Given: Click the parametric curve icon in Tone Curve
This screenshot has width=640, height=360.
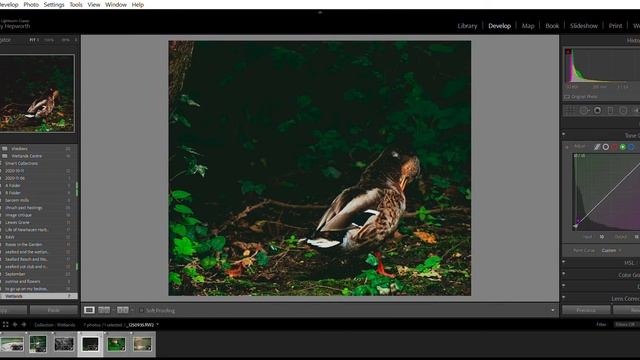Looking at the screenshot, I should click(x=597, y=147).
